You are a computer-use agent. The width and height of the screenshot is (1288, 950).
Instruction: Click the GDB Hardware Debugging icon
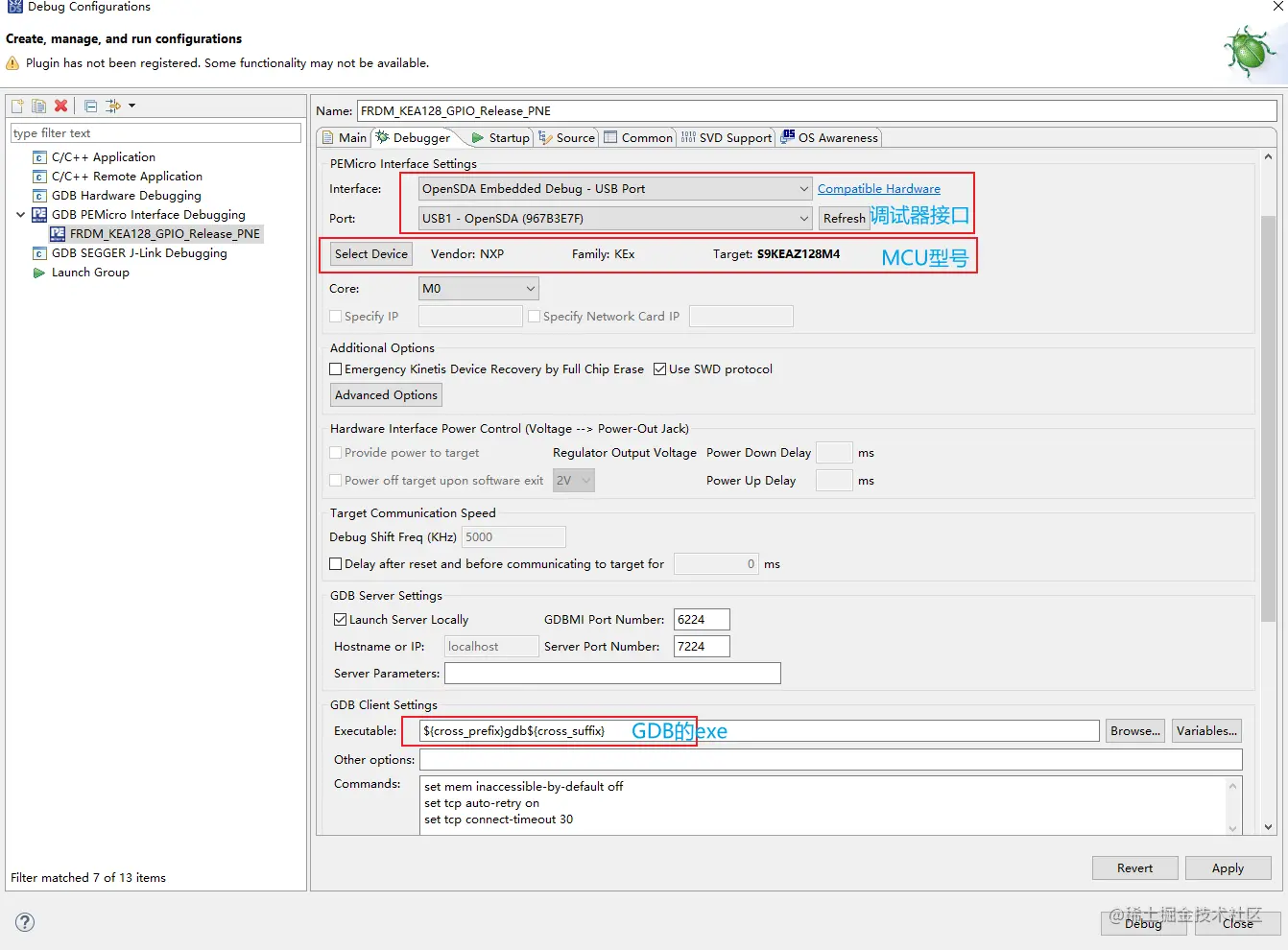(x=39, y=196)
